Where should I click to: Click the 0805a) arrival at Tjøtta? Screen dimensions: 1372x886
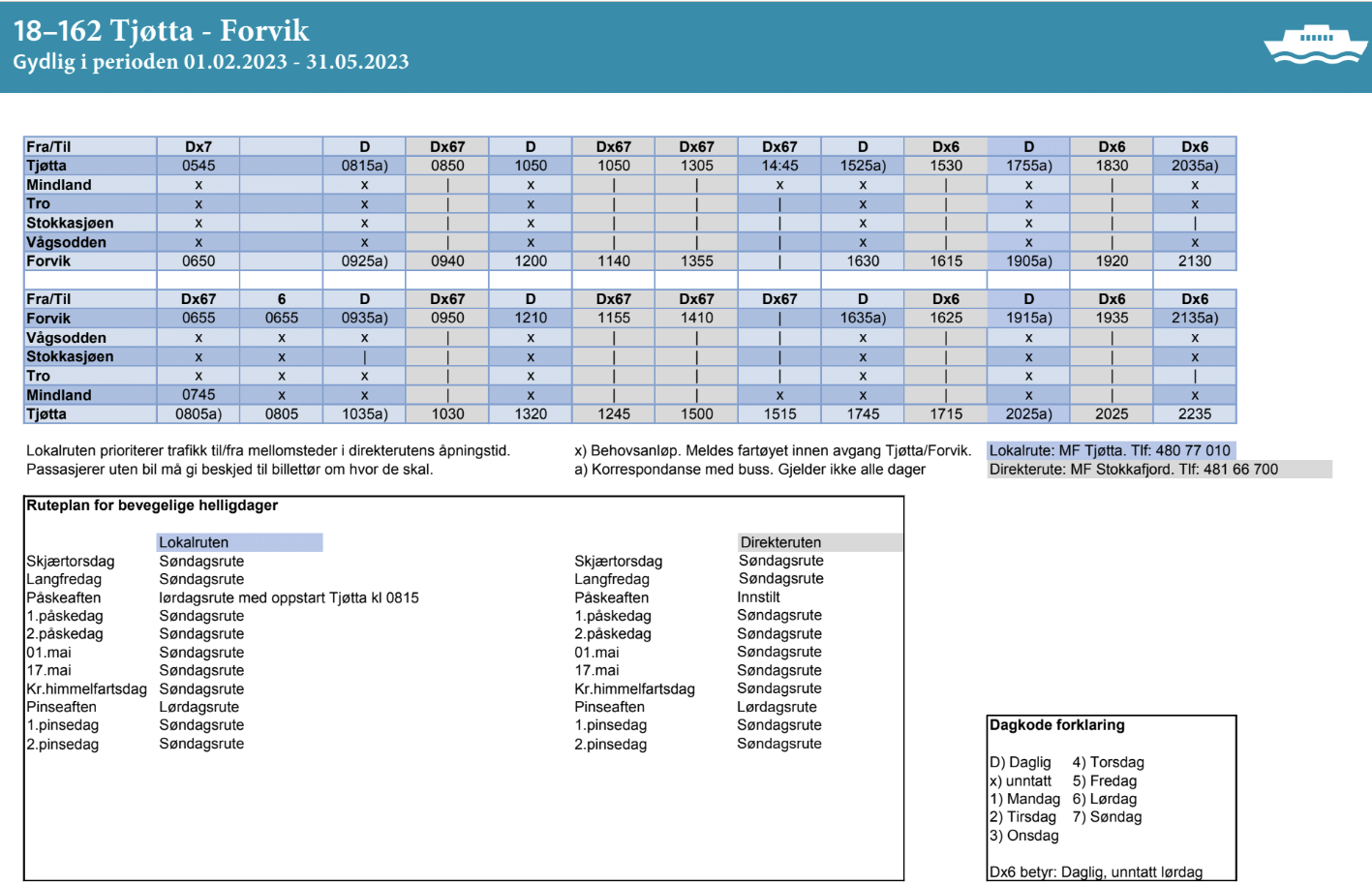point(198,414)
